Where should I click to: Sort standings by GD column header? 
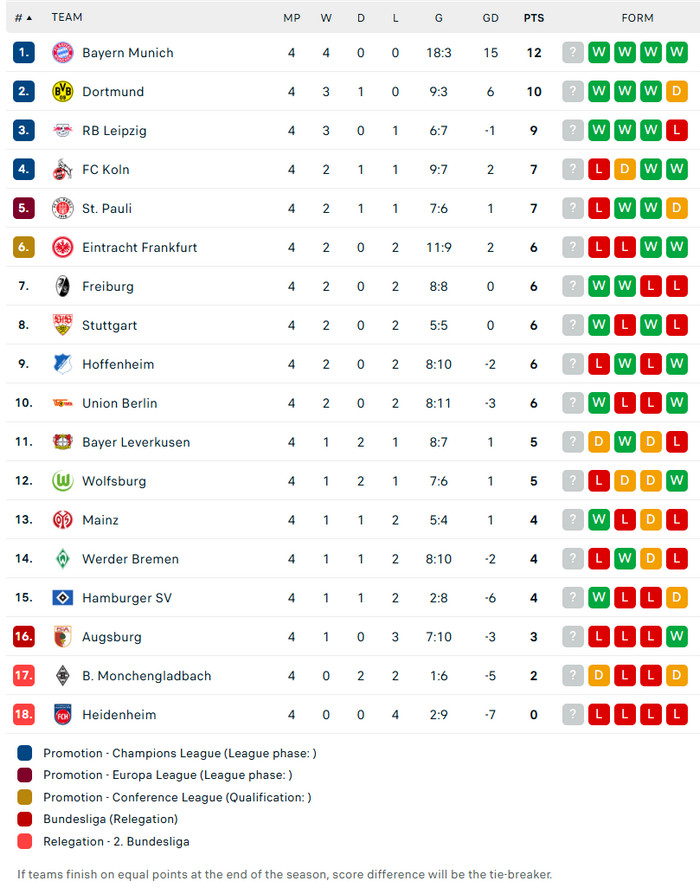pos(490,18)
